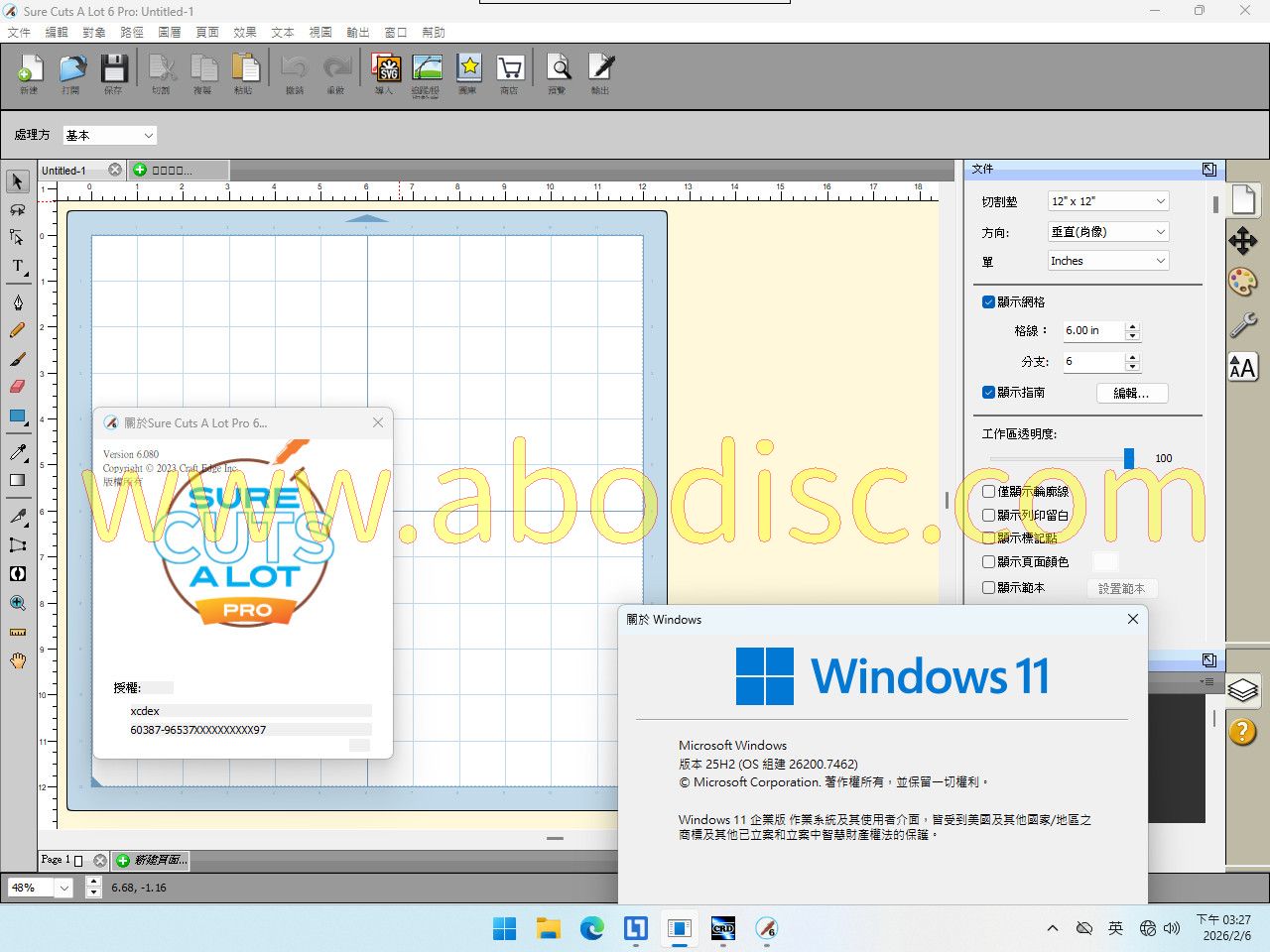Click the 工作區透明度 opacity slider handle
This screenshot has width=1270, height=952.
tap(1128, 458)
